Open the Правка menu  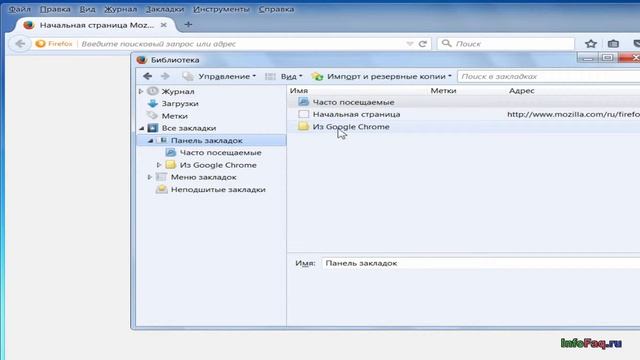click(55, 9)
